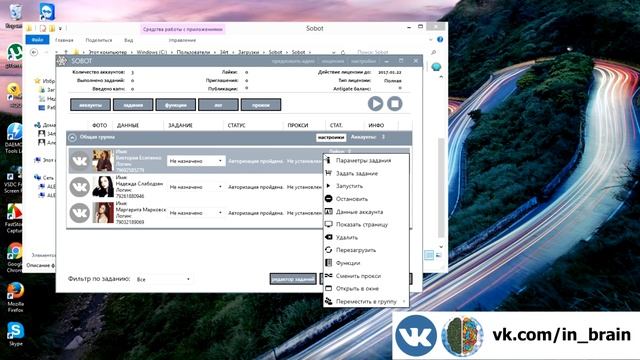Image resolution: width=640 pixels, height=360 pixels.
Task: Open the Поделиться tab in Explorer
Action: pyautogui.click(x=99, y=40)
